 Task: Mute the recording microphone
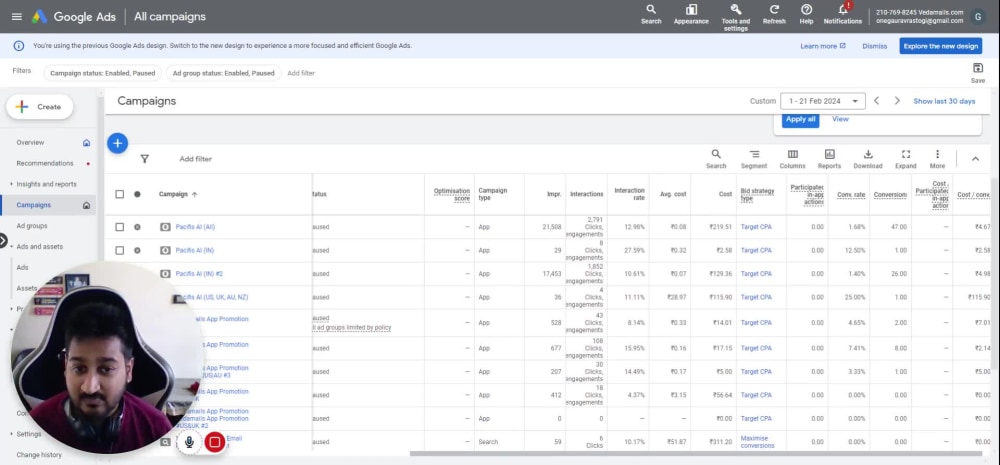189,441
